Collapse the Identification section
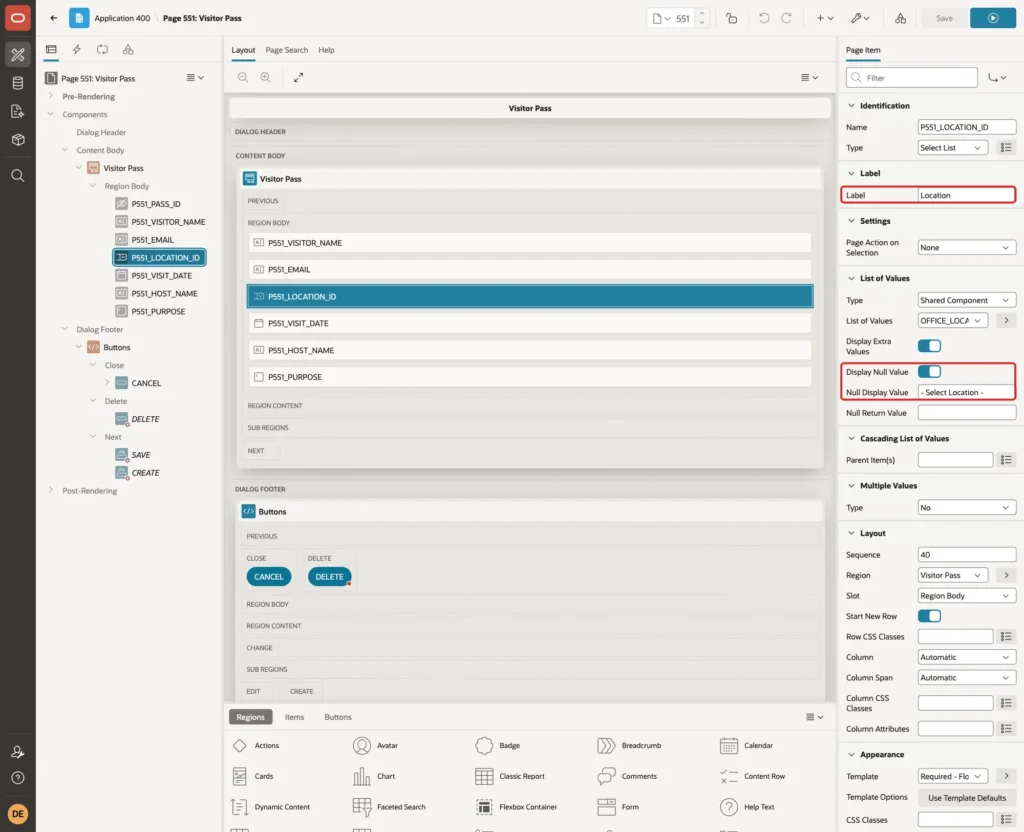This screenshot has height=832, width=1024. (x=851, y=105)
